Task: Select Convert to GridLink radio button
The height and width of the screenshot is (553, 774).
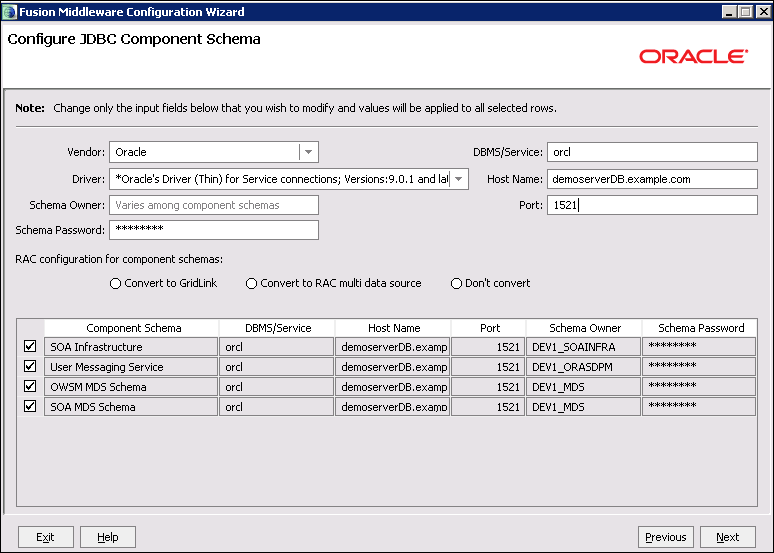Action: click(116, 284)
